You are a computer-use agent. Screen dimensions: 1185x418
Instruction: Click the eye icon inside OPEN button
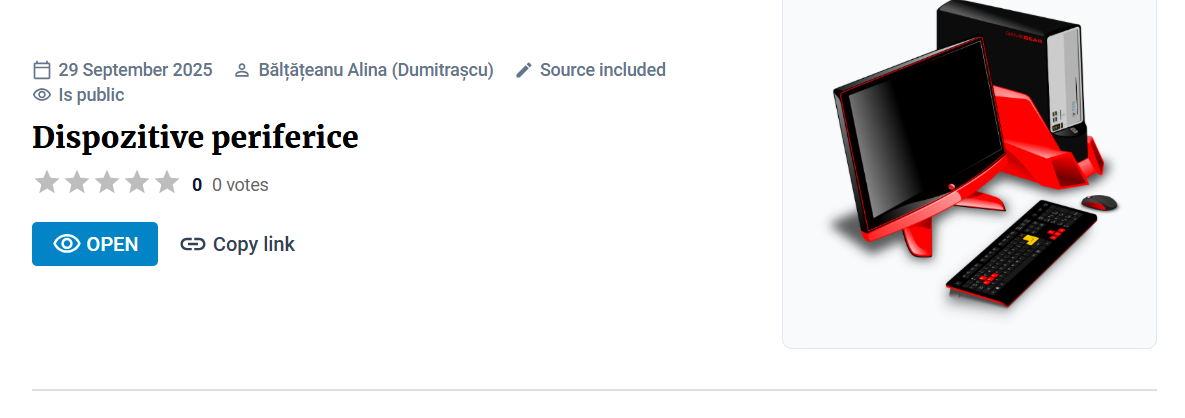67,244
